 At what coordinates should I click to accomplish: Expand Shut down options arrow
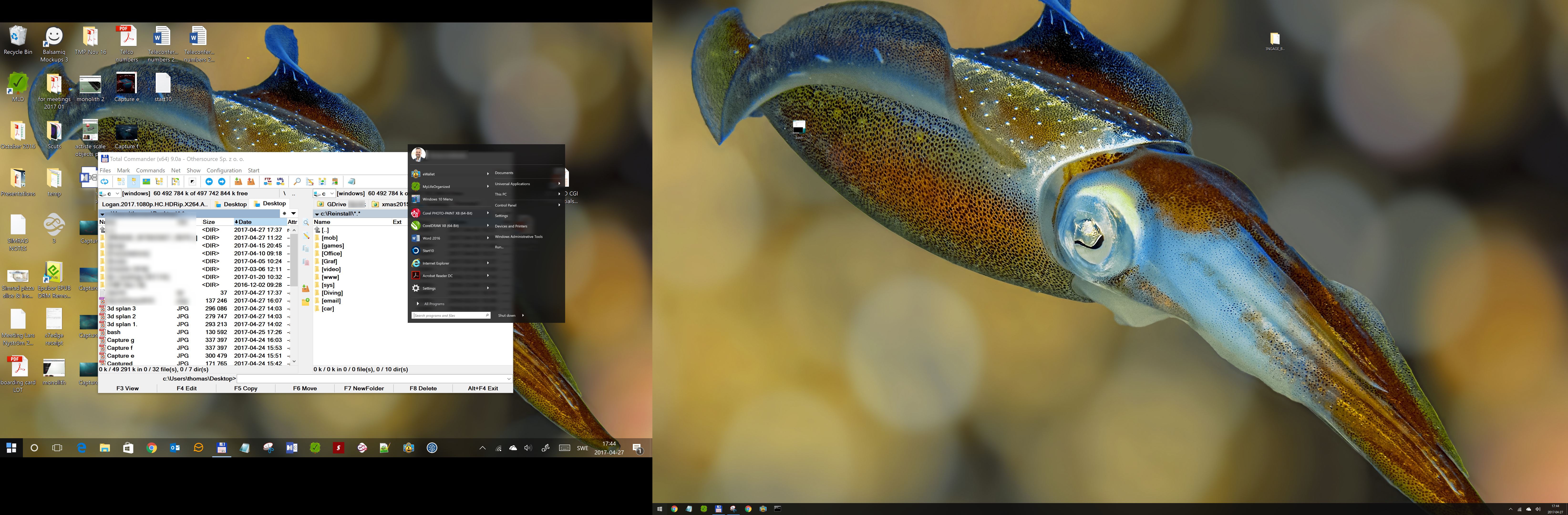[523, 315]
